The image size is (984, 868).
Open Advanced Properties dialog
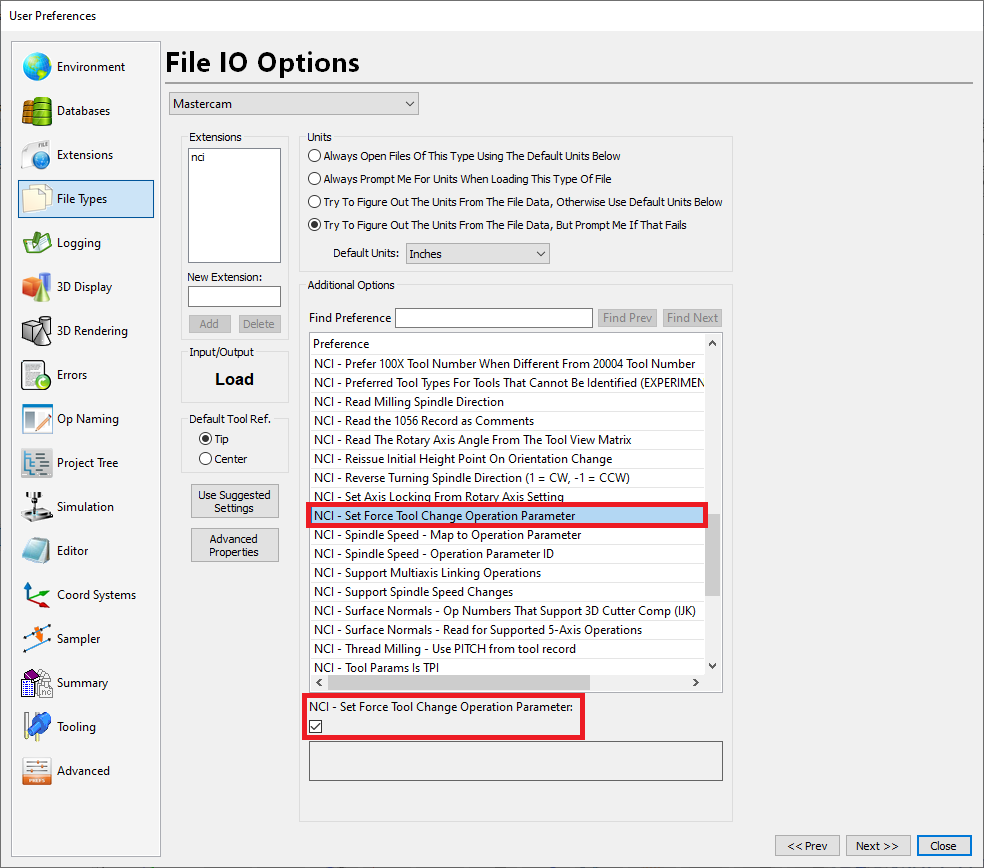[234, 544]
